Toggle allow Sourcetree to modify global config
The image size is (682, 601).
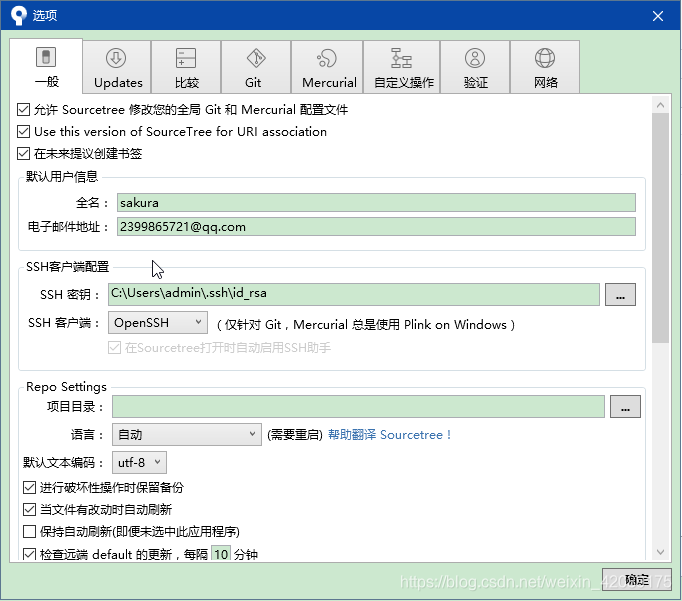click(23, 110)
